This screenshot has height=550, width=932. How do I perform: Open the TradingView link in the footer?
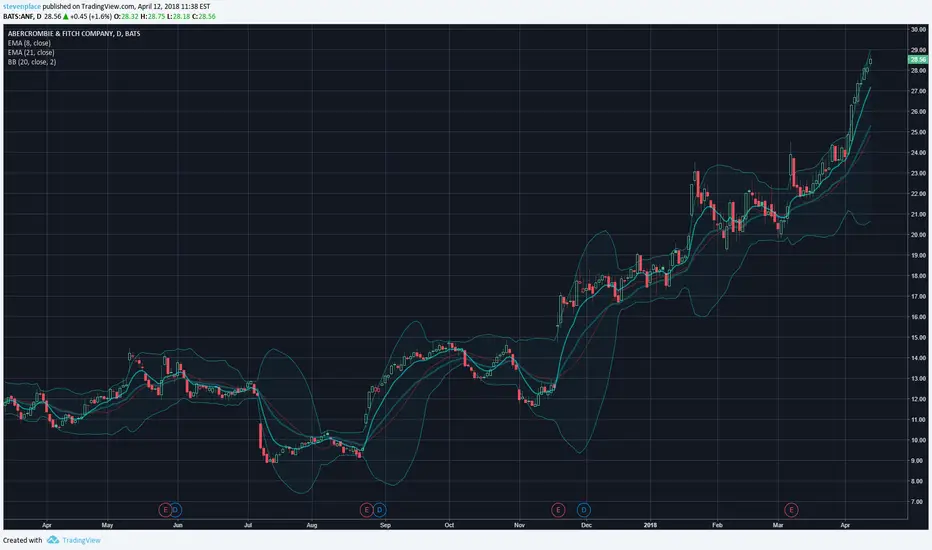81,540
